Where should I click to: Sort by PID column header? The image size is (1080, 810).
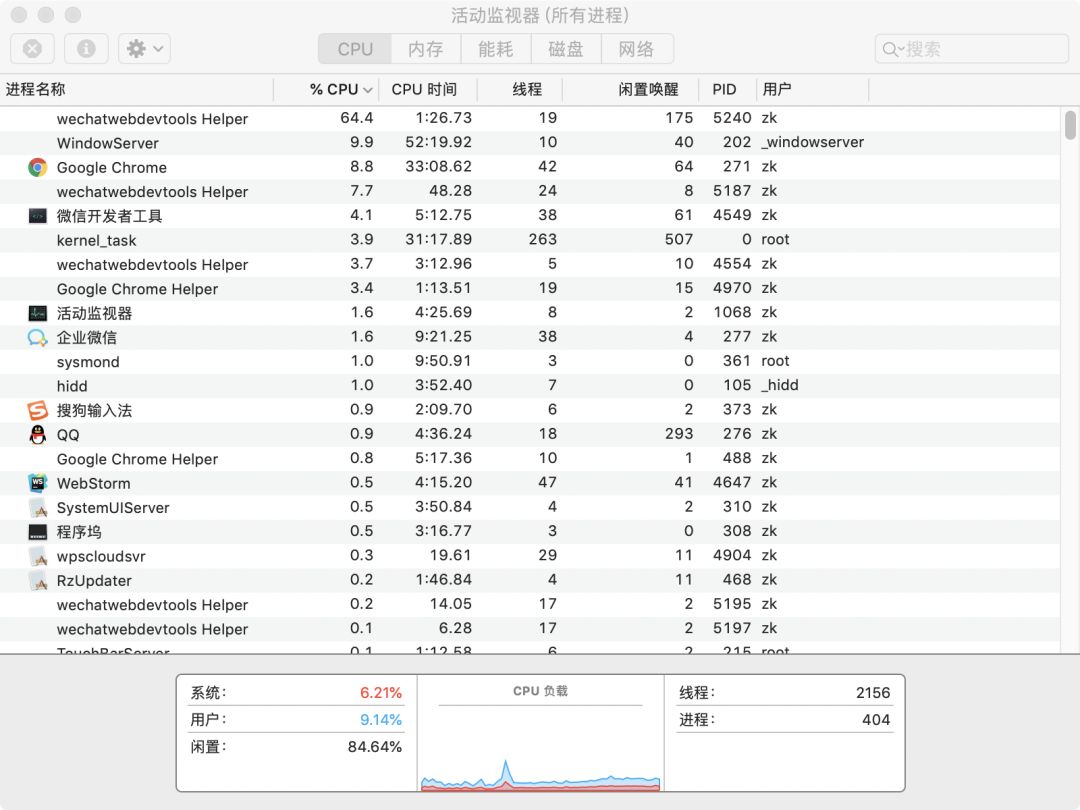click(727, 90)
